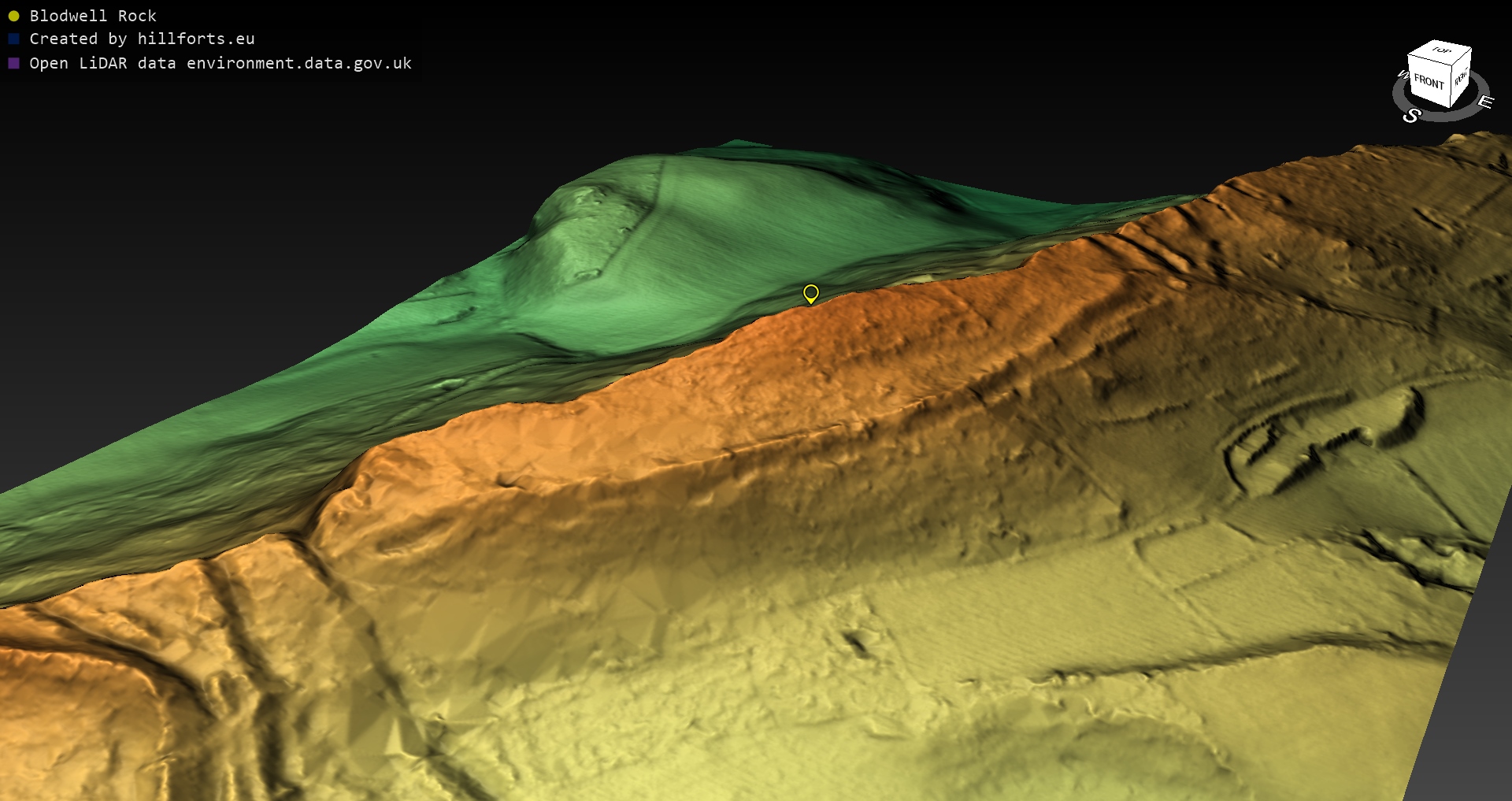The width and height of the screenshot is (1512, 801).
Task: Click the FRONT face of the view cube
Action: (x=1429, y=82)
